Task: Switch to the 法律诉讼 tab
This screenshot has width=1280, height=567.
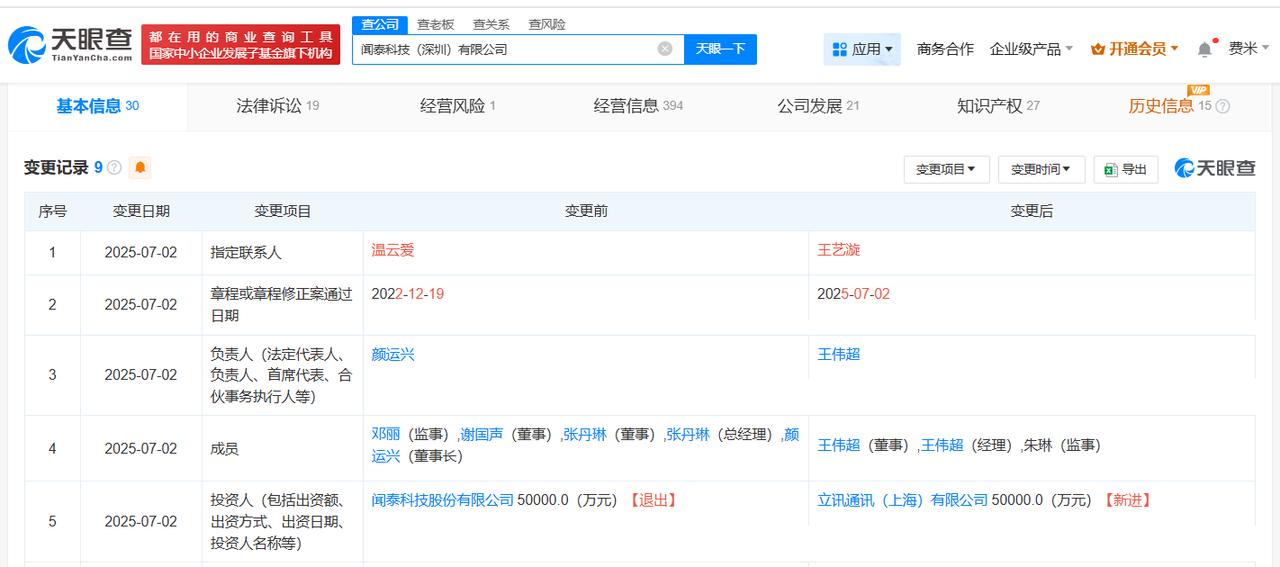Action: pos(278,106)
